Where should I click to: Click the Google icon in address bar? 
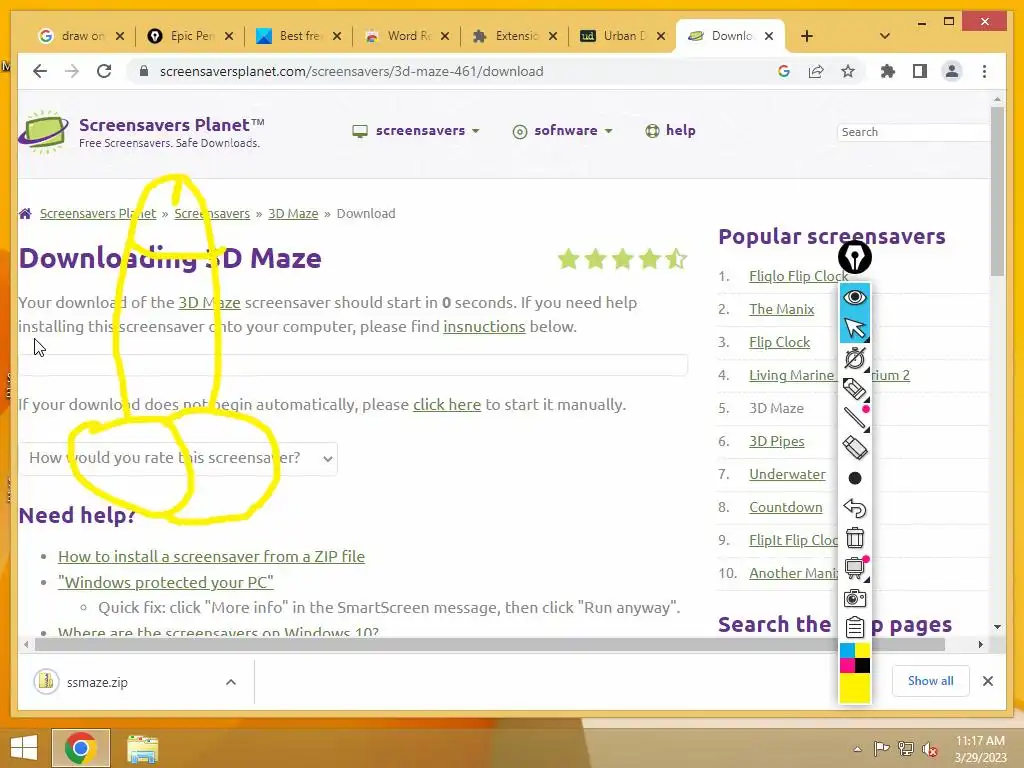click(784, 71)
